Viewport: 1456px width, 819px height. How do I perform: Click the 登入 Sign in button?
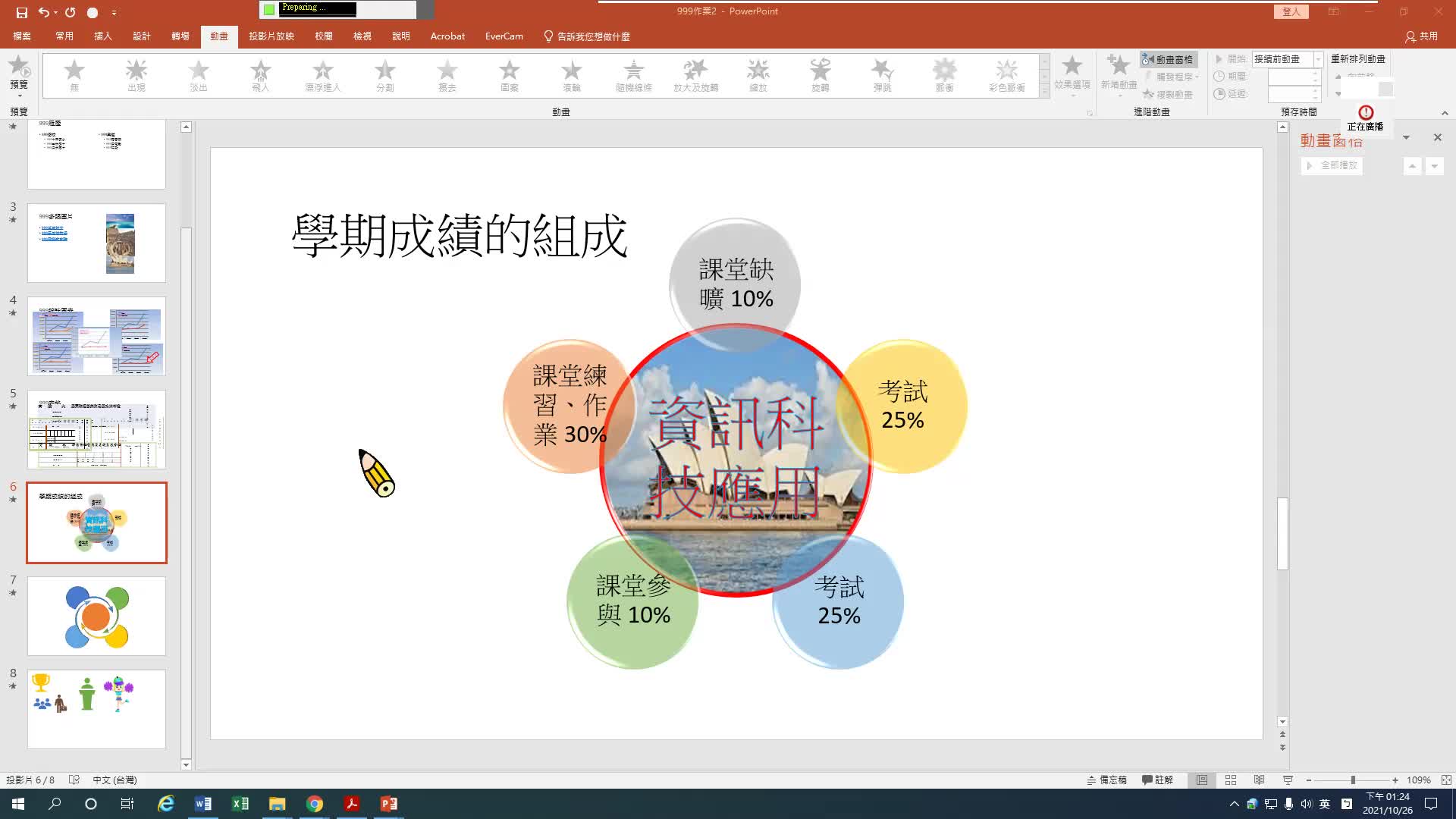pos(1291,11)
